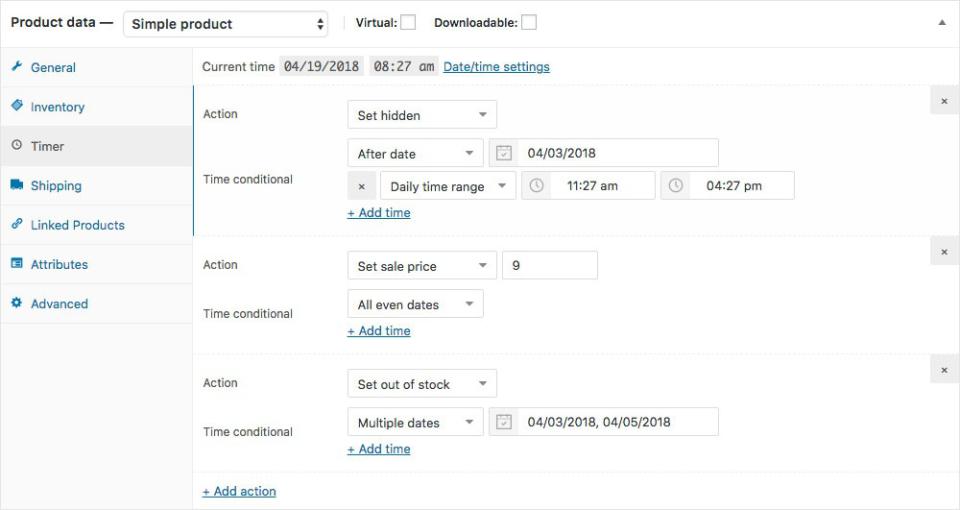Click the sale price value field

point(549,266)
